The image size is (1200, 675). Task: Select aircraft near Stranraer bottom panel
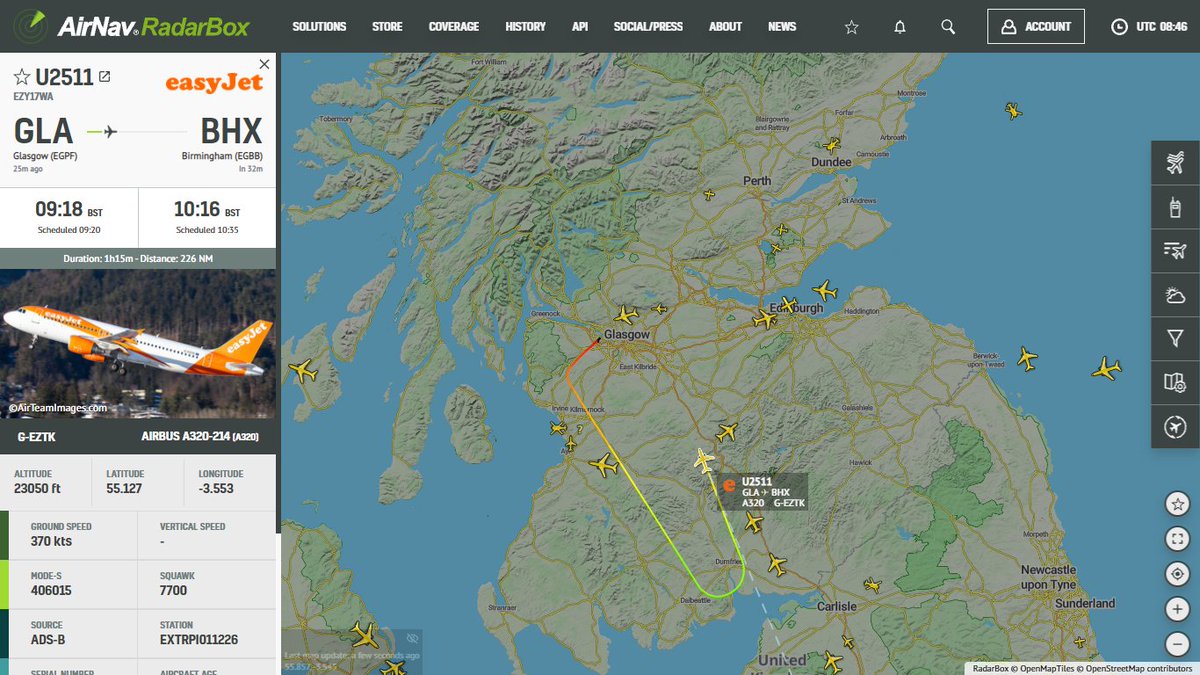tap(365, 635)
